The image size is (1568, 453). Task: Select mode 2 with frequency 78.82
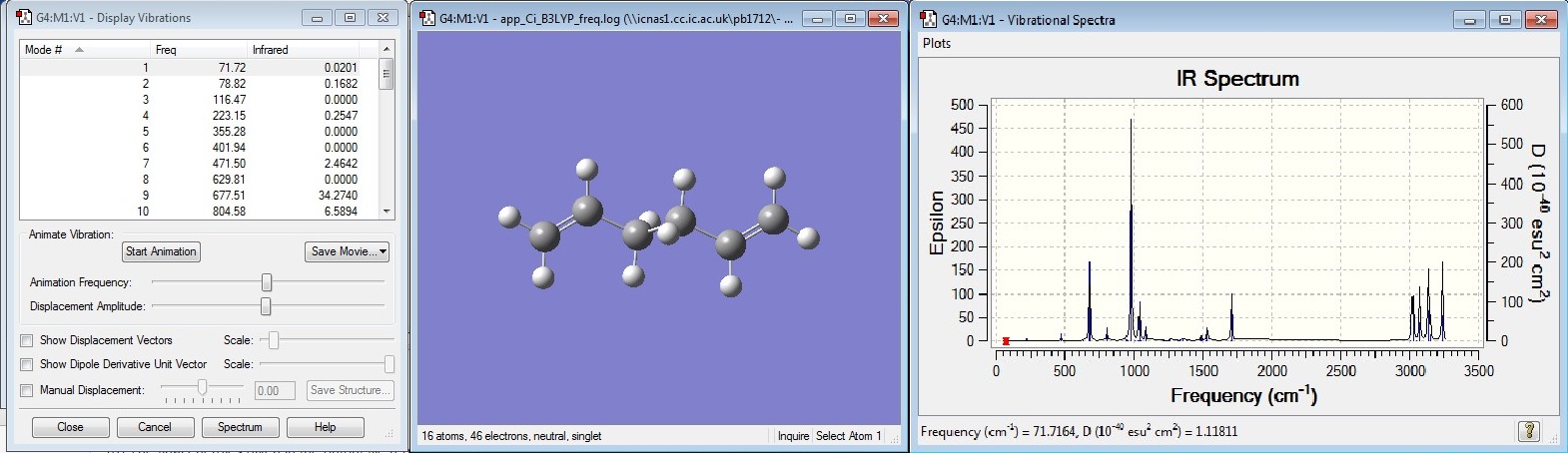click(x=199, y=84)
